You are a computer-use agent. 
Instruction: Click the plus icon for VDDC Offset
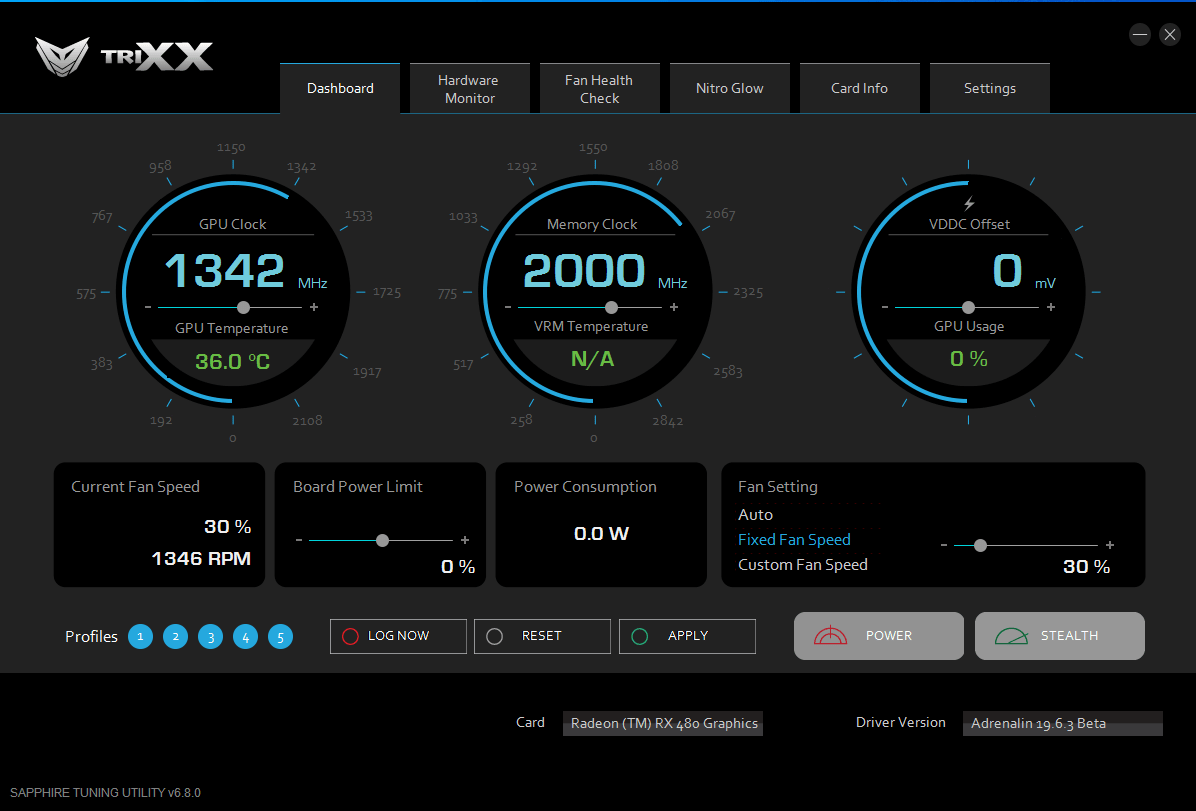click(x=1051, y=307)
